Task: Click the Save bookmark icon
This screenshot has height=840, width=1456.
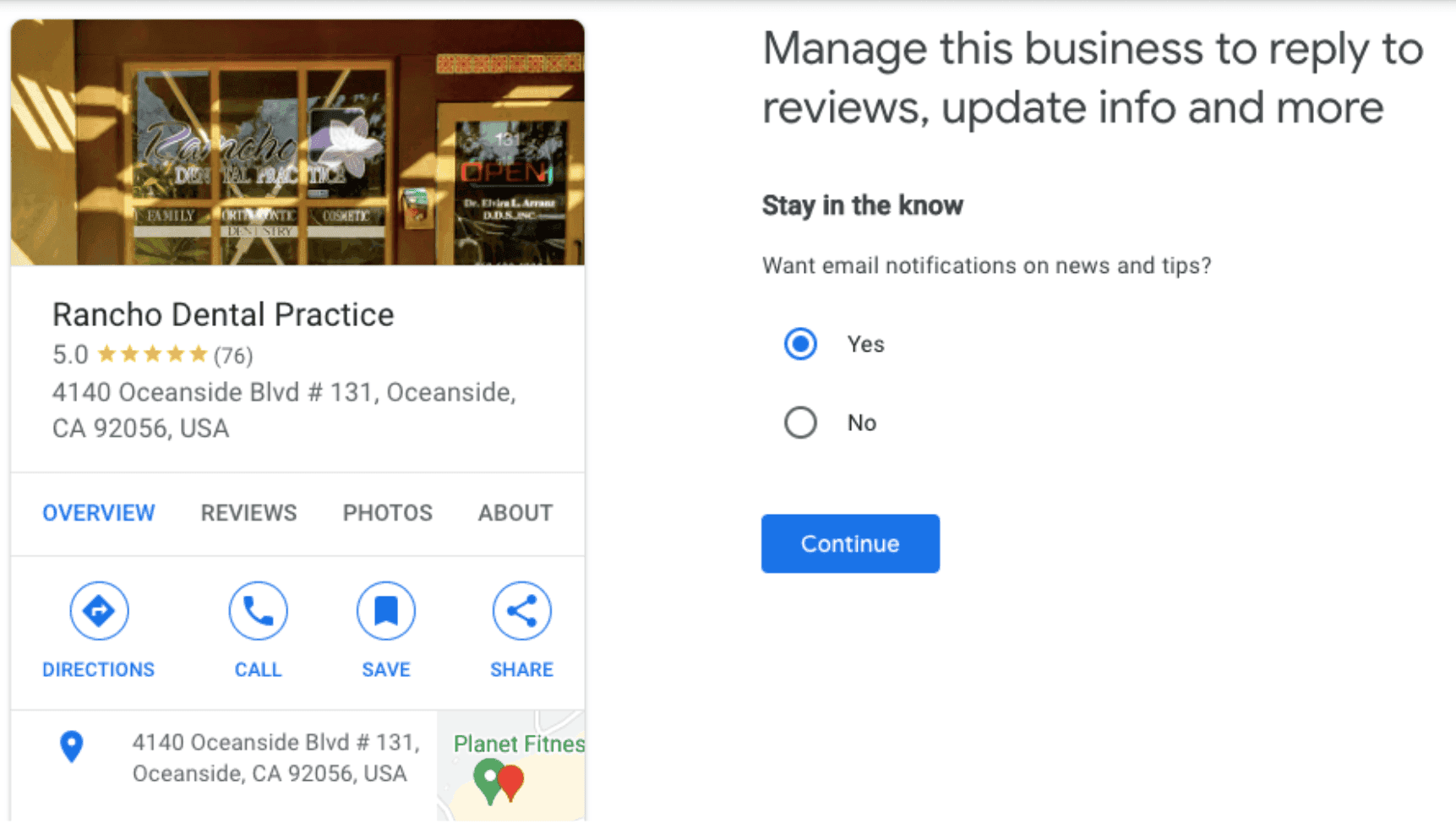Action: click(386, 610)
